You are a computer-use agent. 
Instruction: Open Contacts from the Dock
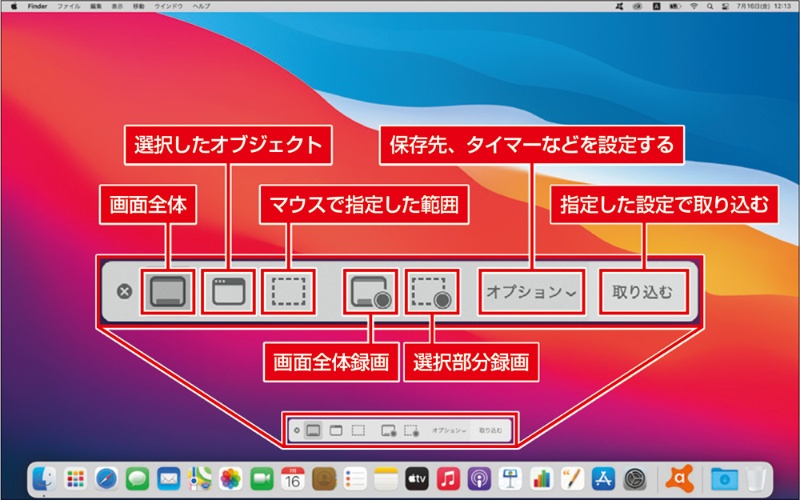pyautogui.click(x=324, y=479)
